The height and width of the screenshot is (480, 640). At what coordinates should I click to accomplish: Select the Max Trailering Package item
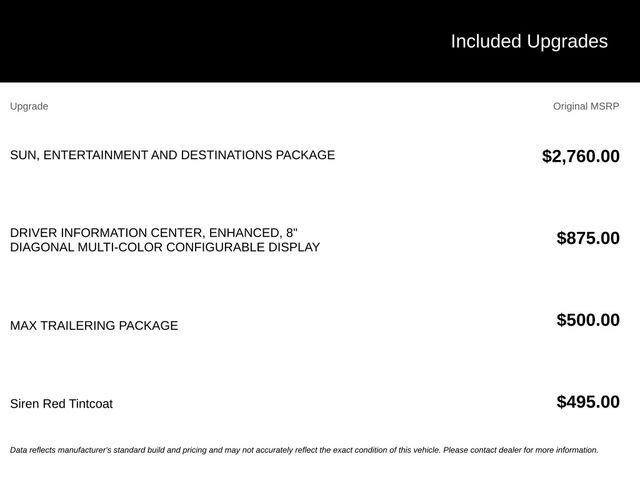[x=94, y=326]
